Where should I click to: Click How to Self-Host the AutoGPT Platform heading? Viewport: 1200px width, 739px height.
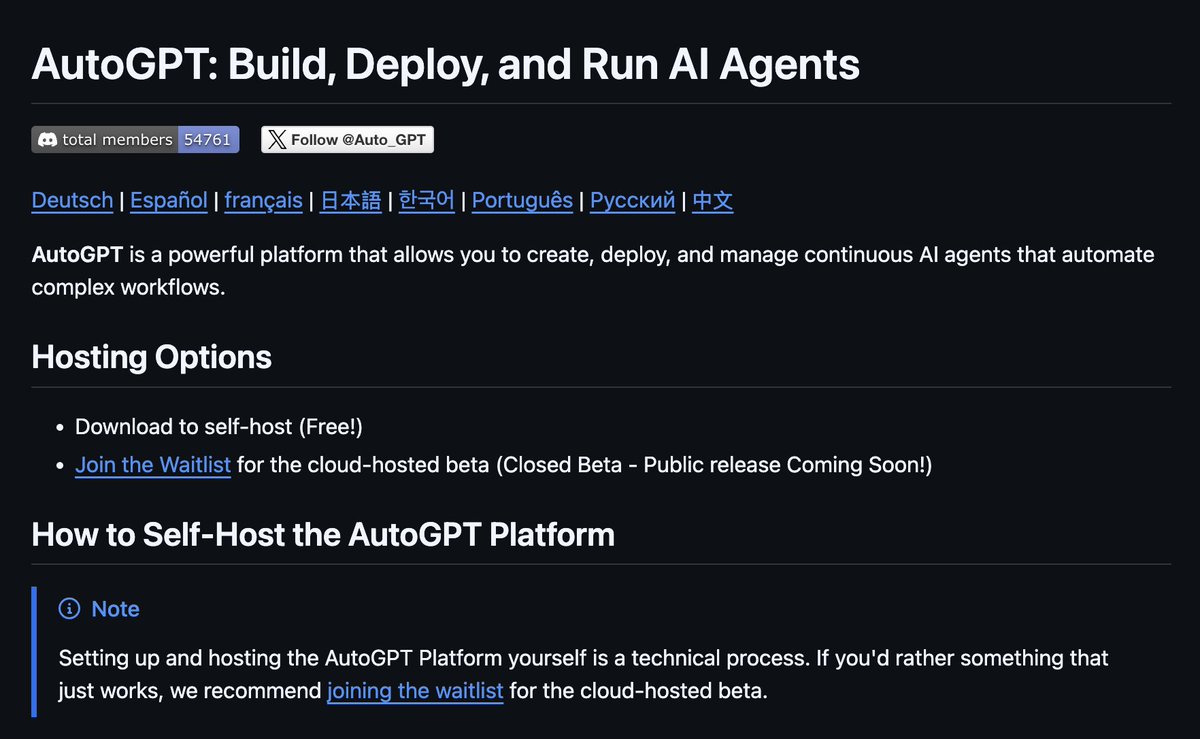pos(323,535)
